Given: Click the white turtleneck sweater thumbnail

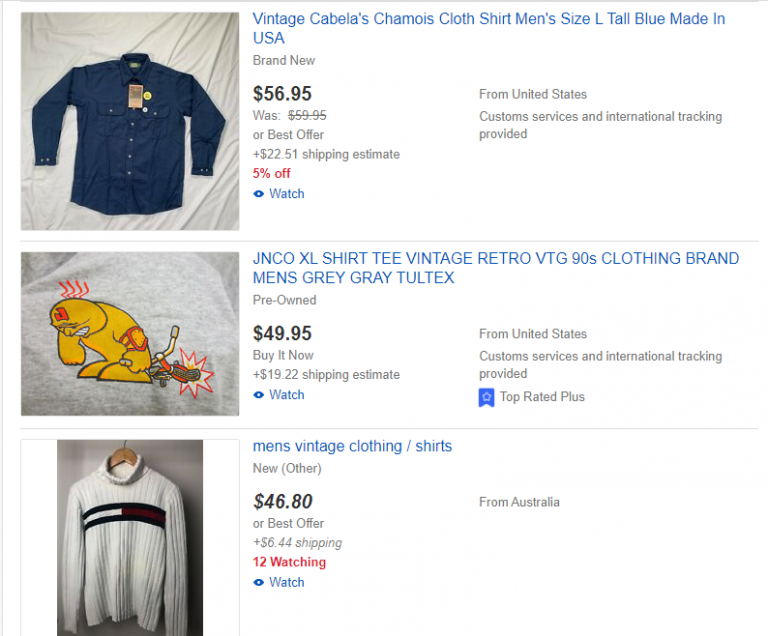Looking at the screenshot, I should tap(130, 537).
